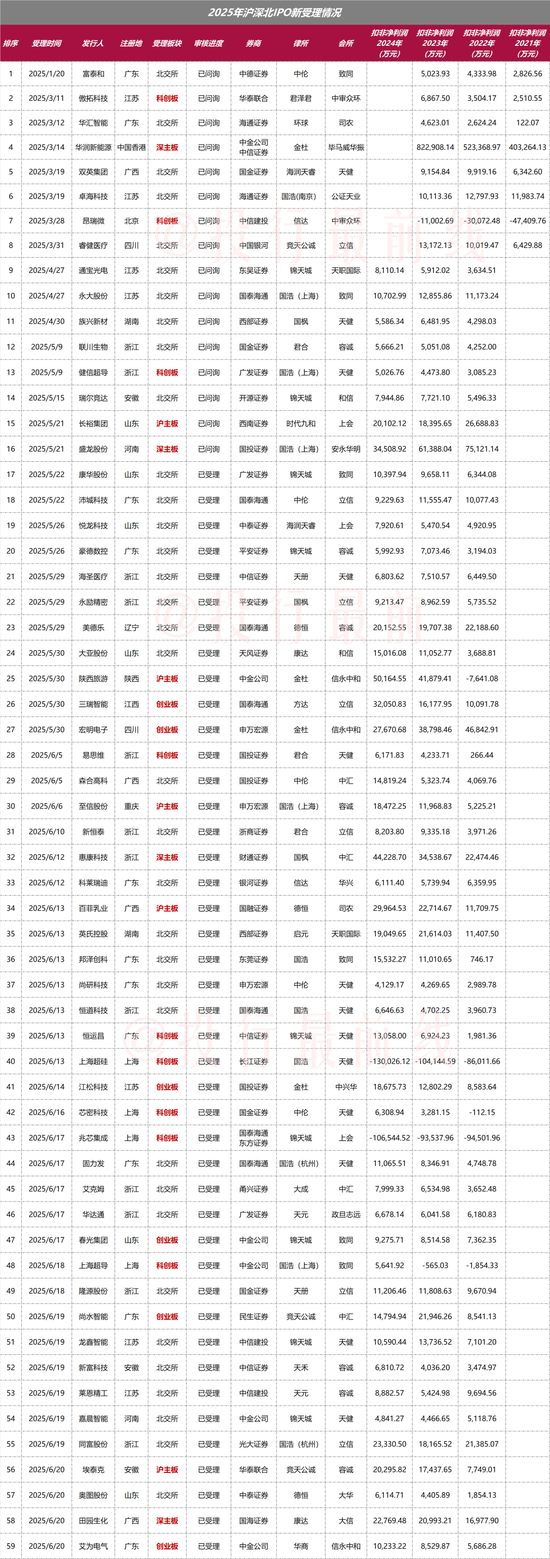Click law firm cell '时代九和'
The width and height of the screenshot is (550, 1559).
(300, 423)
